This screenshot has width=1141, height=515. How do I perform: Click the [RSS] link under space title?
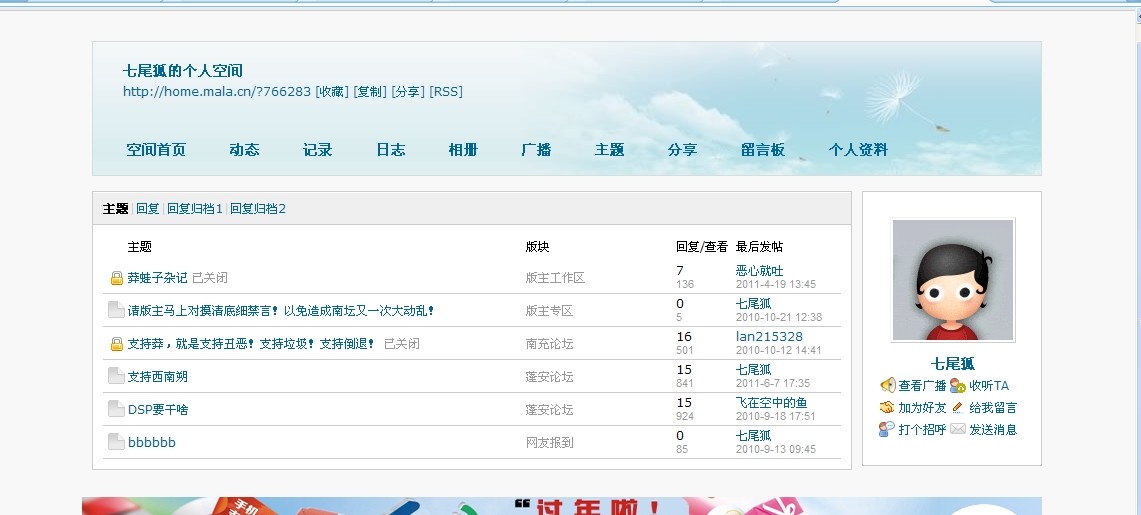[446, 92]
